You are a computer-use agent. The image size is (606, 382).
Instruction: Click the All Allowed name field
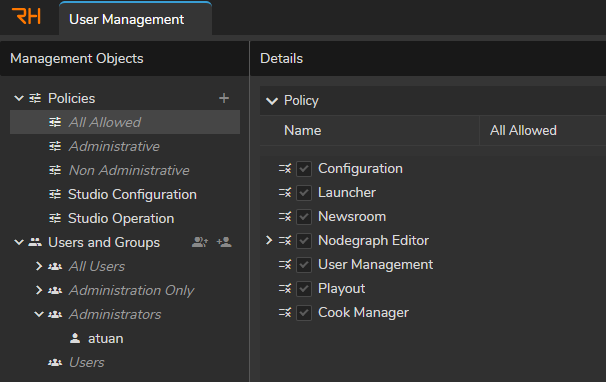click(543, 130)
